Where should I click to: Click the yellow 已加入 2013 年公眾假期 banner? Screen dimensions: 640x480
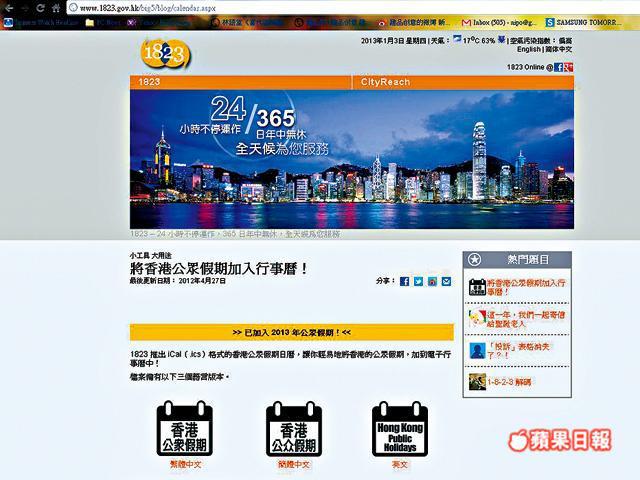(292, 332)
